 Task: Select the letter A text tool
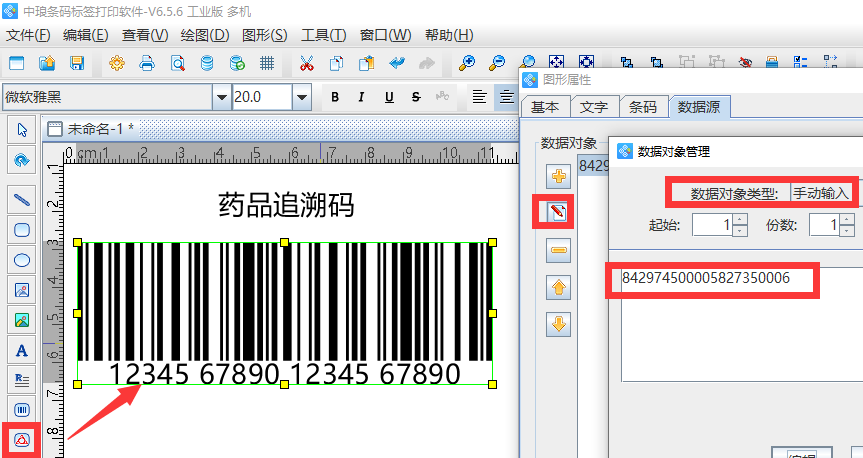[22, 350]
